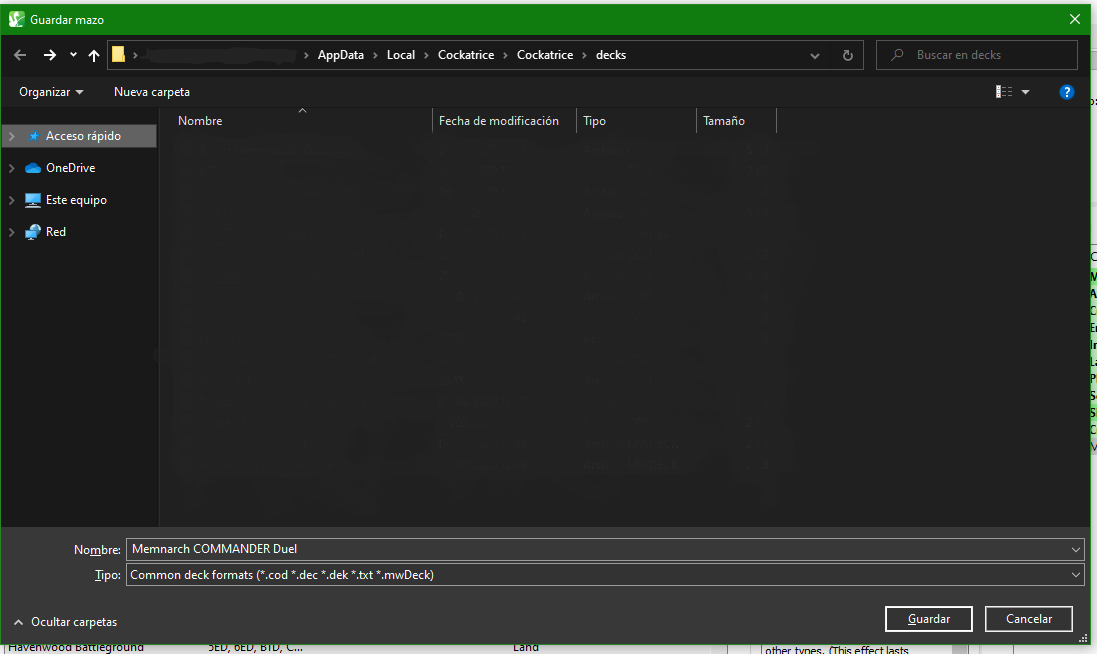
Task: Go forward with the right arrow
Action: [x=49, y=55]
